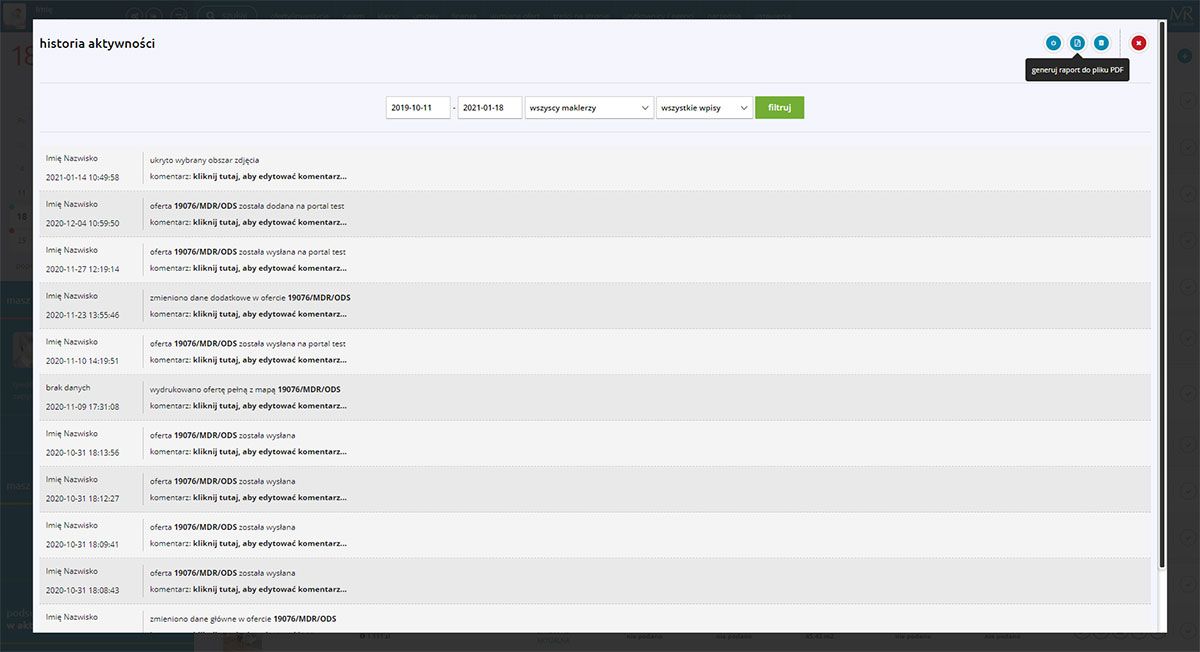Viewport: 1200px width, 652px height.
Task: Click the start date field showing 2019-10-11
Action: (x=418, y=107)
